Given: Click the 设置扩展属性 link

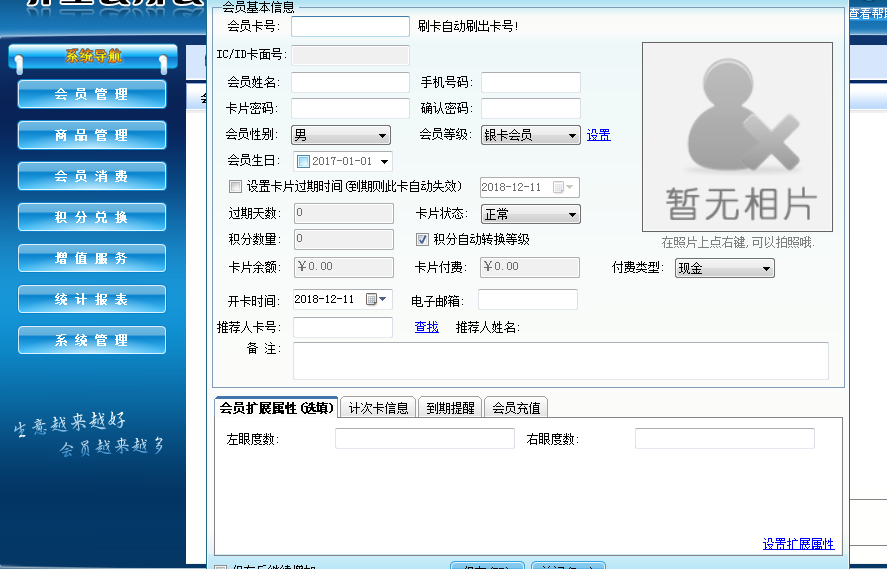Looking at the screenshot, I should 798,544.
